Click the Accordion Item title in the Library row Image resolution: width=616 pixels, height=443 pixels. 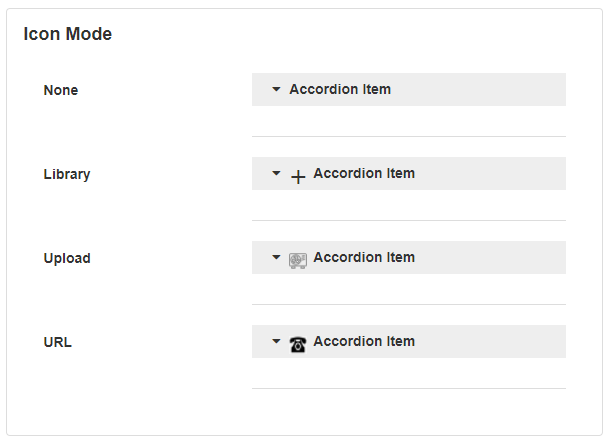click(364, 174)
